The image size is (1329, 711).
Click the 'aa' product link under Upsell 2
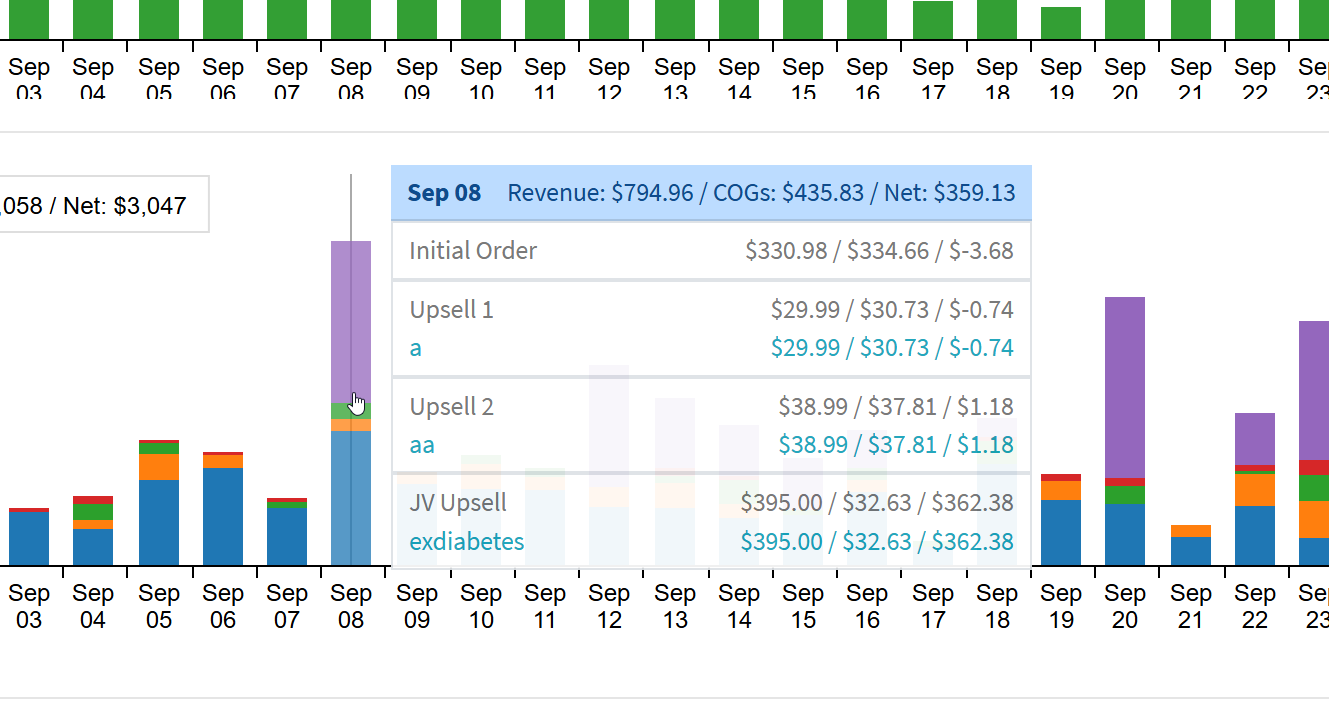(x=422, y=445)
